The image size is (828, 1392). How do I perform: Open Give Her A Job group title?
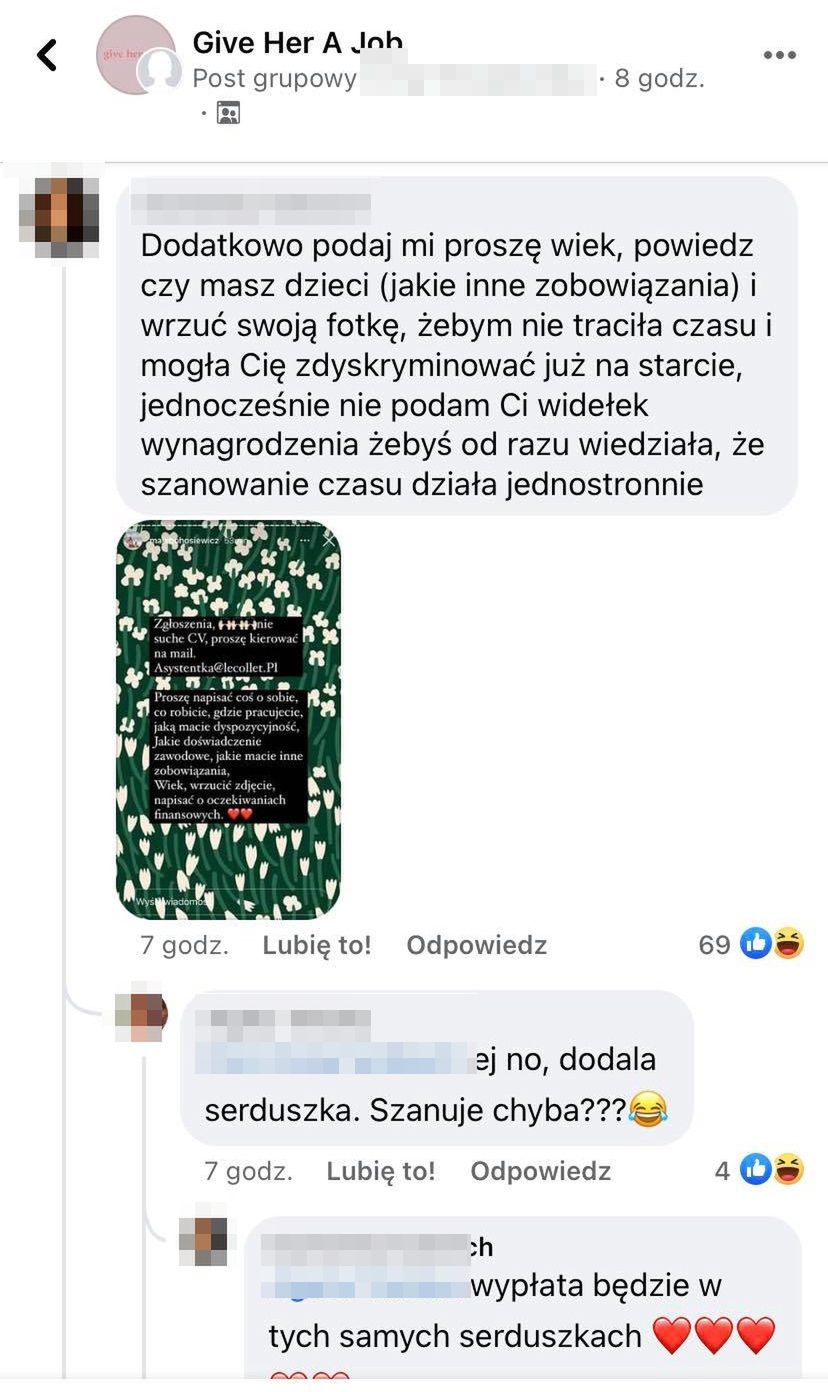coord(298,42)
